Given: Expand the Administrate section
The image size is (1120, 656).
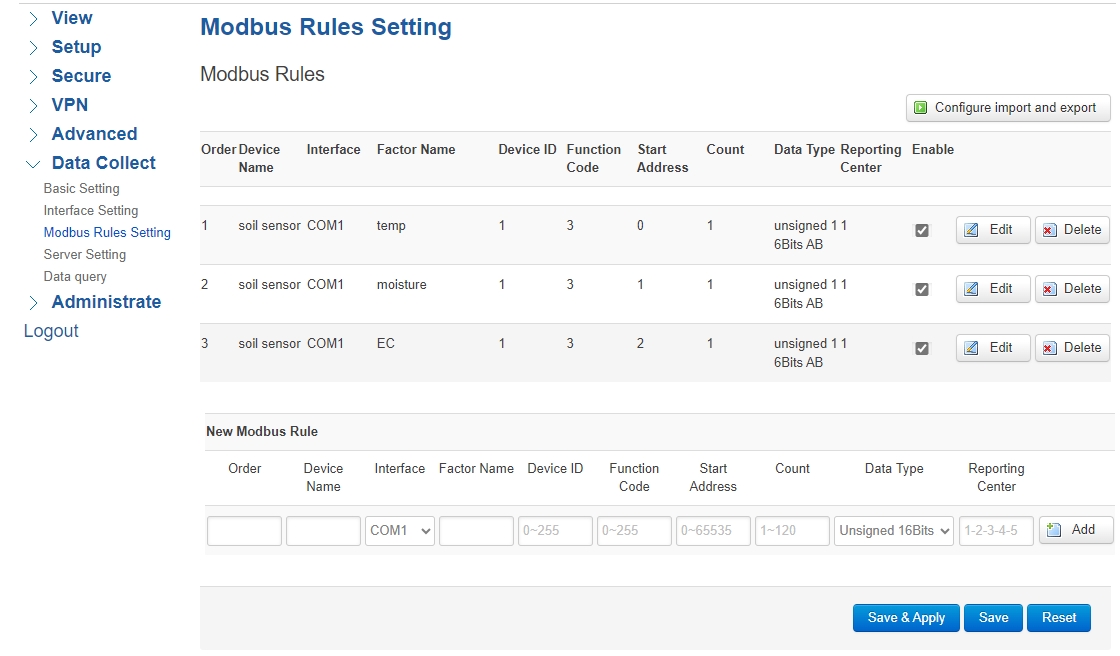Looking at the screenshot, I should (105, 302).
